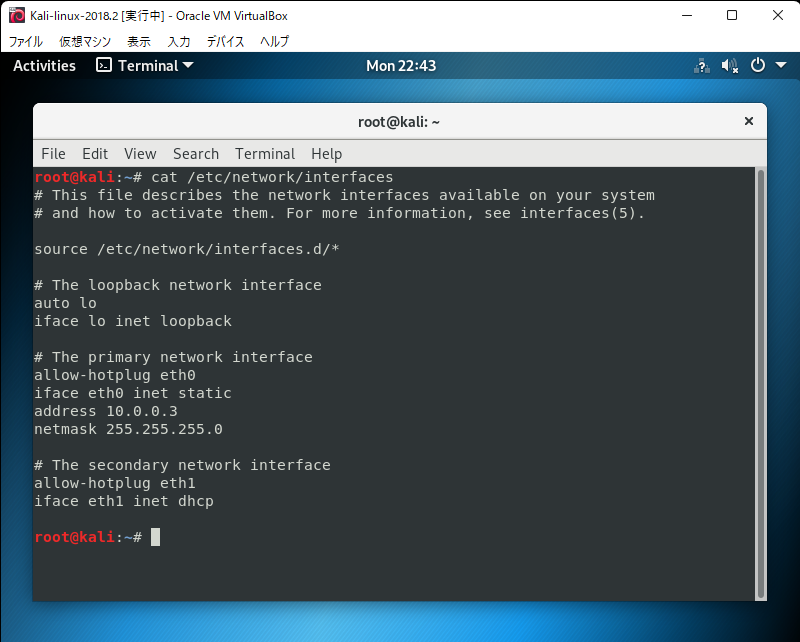Click the '# and how to activate them' line
Screen dimensions: 800x642
click(340, 213)
